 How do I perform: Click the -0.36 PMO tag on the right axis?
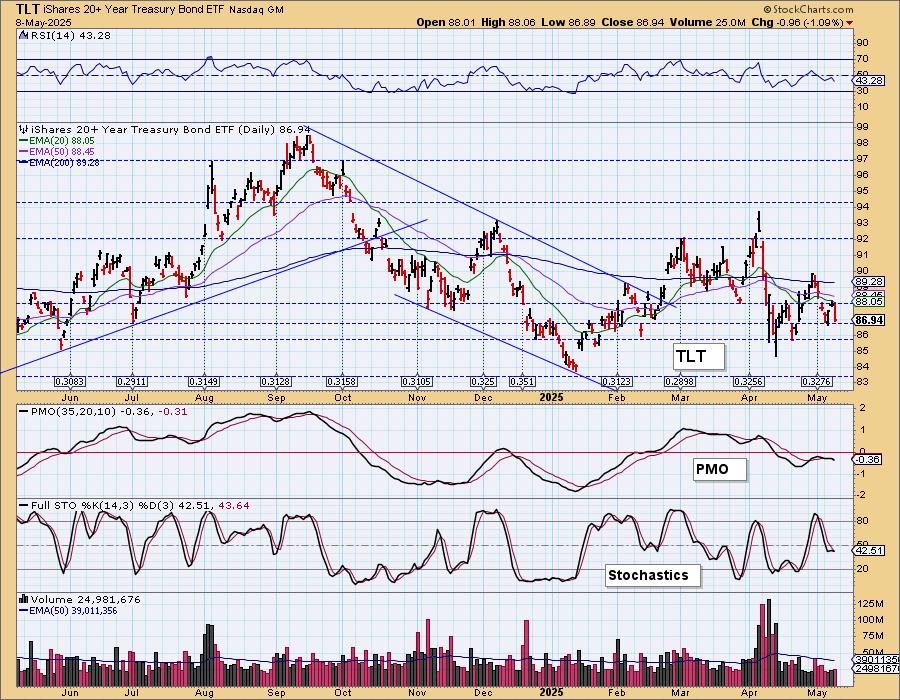pos(868,460)
